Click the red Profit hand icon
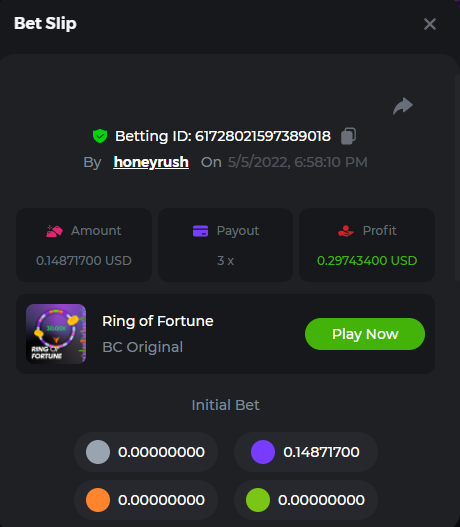The width and height of the screenshot is (460, 527). coord(346,231)
